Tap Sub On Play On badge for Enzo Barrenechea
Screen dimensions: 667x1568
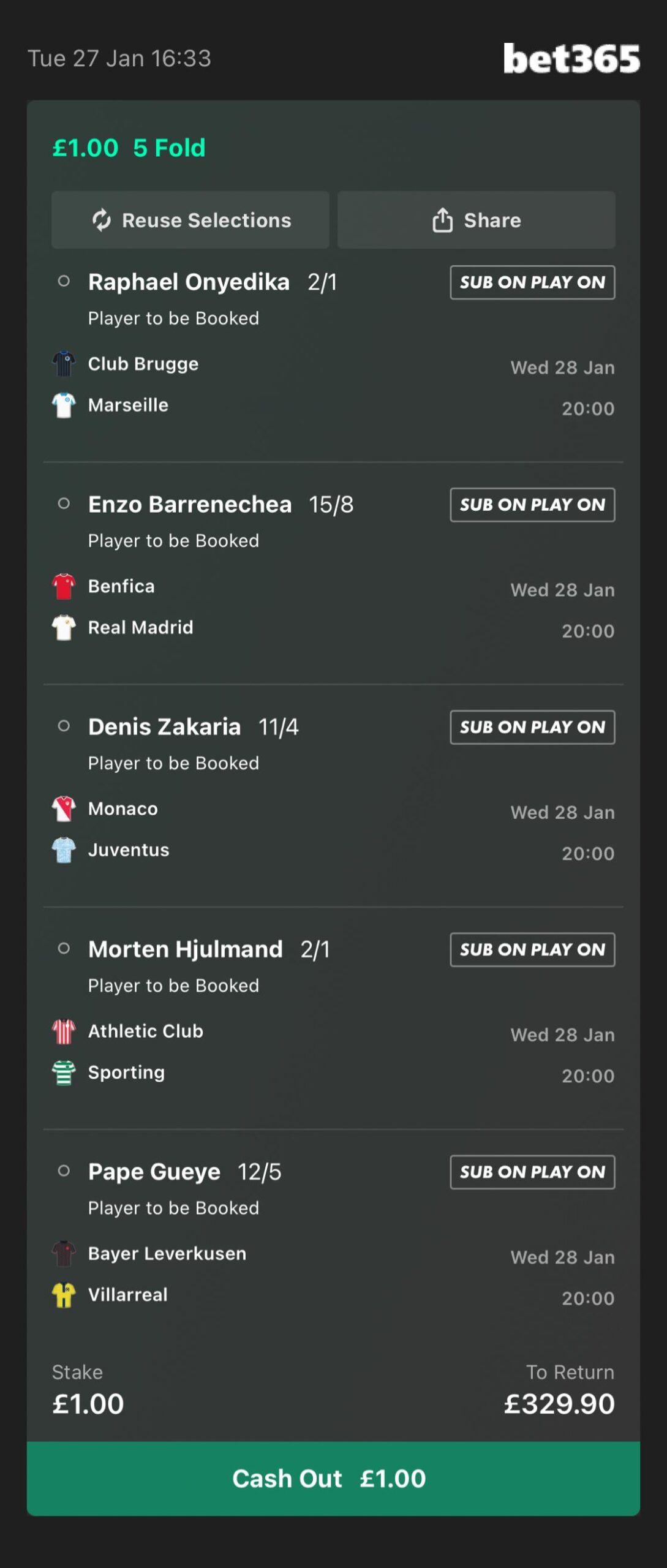(532, 505)
